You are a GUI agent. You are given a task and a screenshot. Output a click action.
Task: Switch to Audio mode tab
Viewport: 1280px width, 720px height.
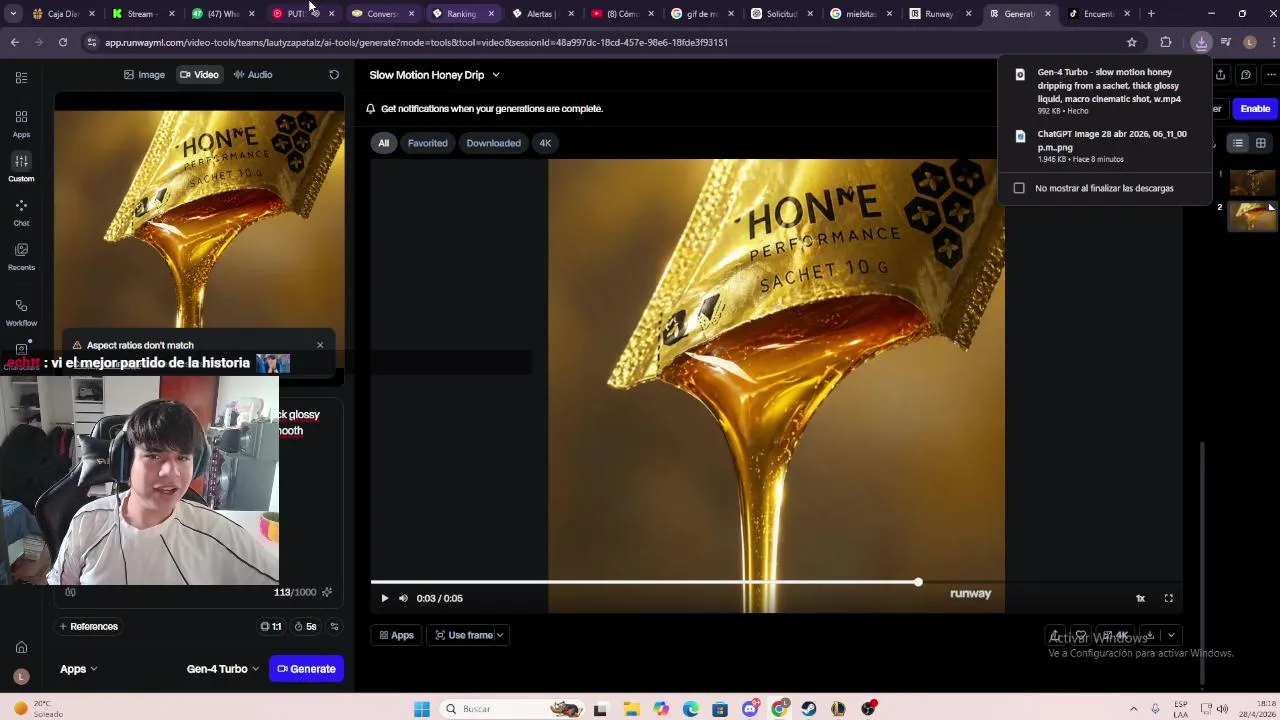[253, 75]
